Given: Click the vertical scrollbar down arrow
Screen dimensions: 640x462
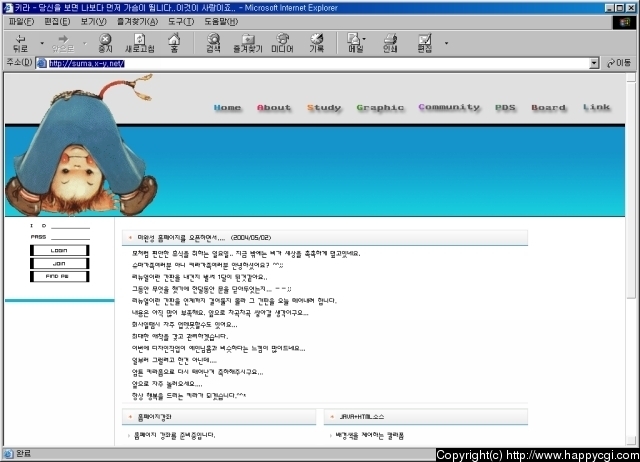Looking at the screenshot, I should pyautogui.click(x=631, y=441).
